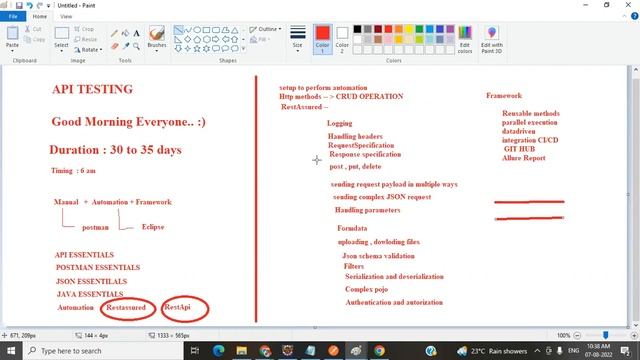Open Microsoft Edge from taskbar

(218, 351)
